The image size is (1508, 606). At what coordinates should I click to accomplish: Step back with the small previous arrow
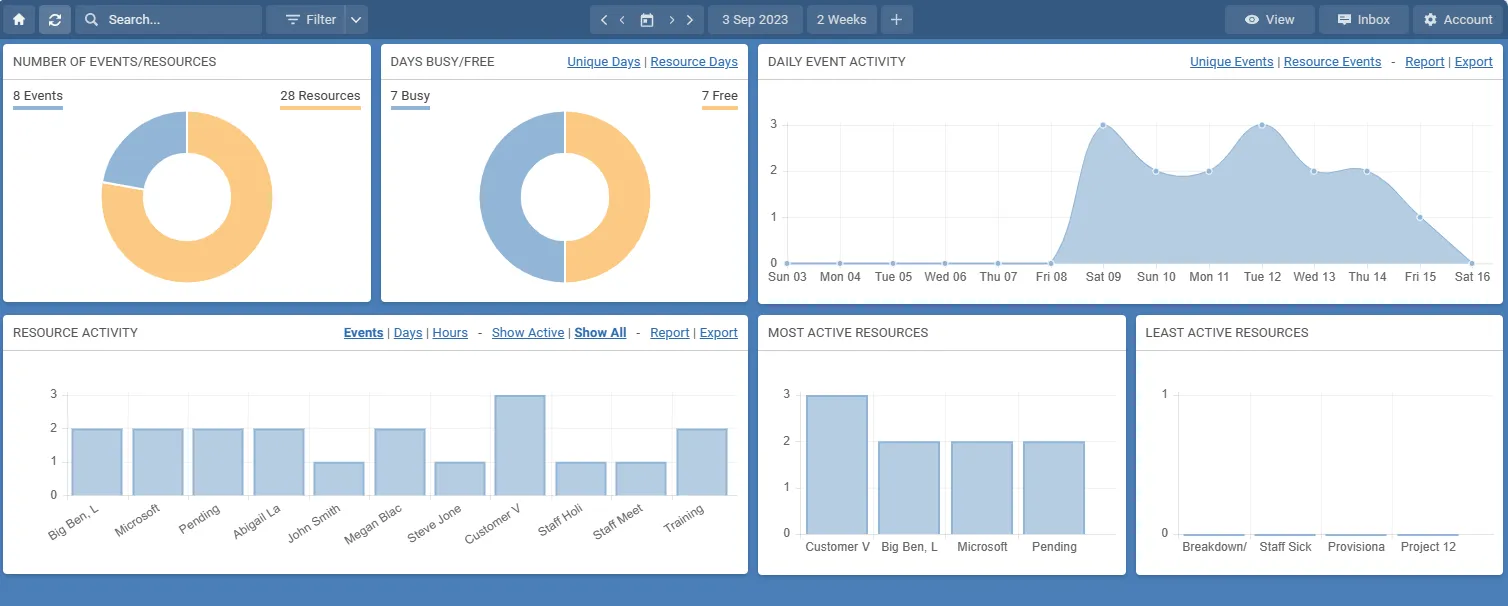pyautogui.click(x=622, y=20)
